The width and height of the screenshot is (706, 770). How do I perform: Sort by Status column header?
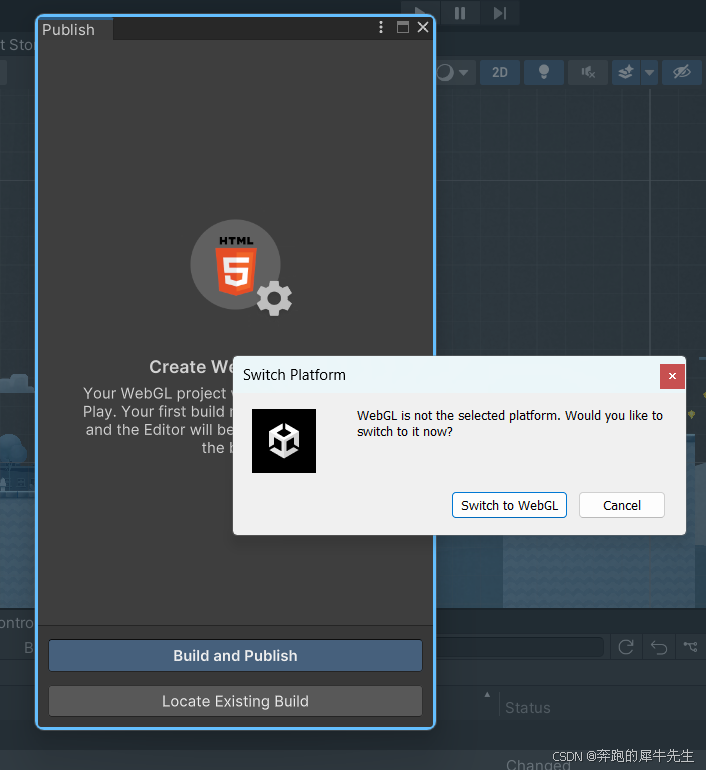528,708
